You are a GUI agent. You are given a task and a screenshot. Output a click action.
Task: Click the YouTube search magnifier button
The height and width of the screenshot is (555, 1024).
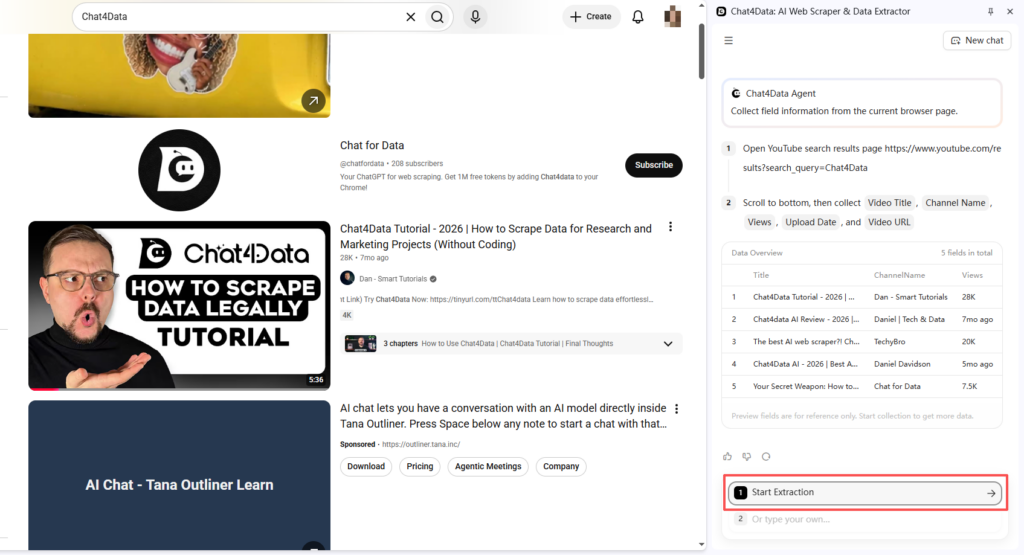click(x=438, y=17)
